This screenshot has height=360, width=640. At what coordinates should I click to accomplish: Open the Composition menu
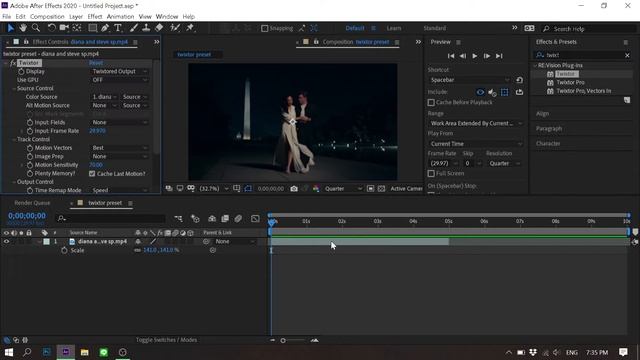47,17
